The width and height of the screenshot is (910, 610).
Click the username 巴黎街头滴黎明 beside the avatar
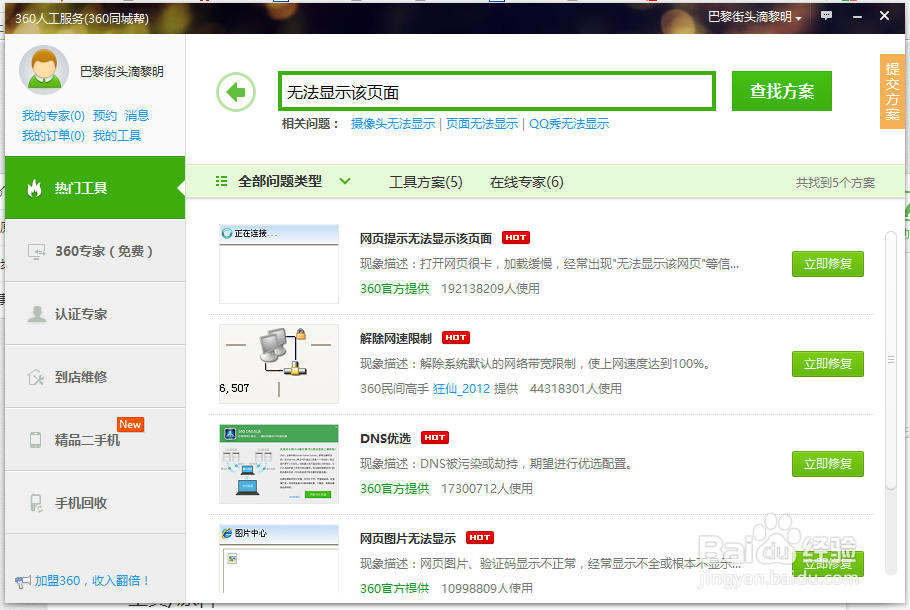tap(122, 71)
